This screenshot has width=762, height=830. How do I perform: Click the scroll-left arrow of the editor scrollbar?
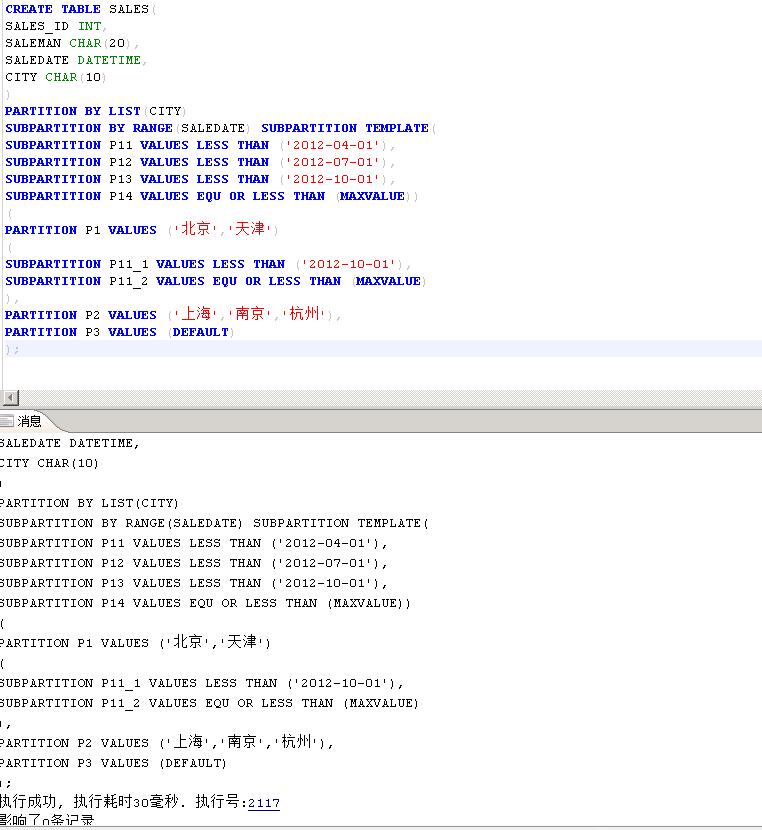point(10,398)
